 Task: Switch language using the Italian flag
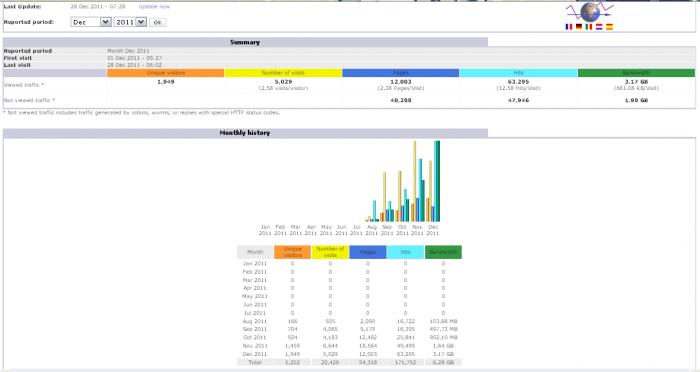589,27
